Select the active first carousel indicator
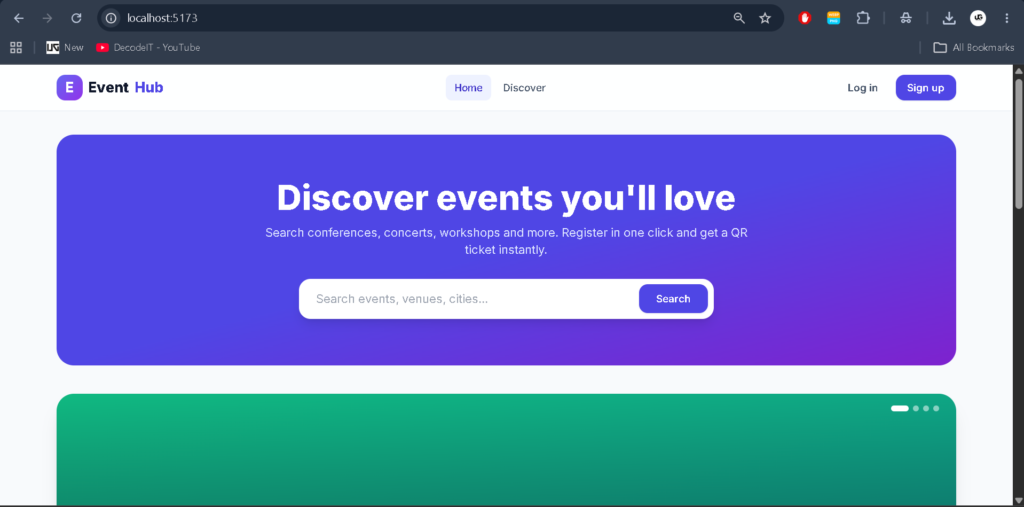Screen dimensions: 1024x507 [899, 408]
